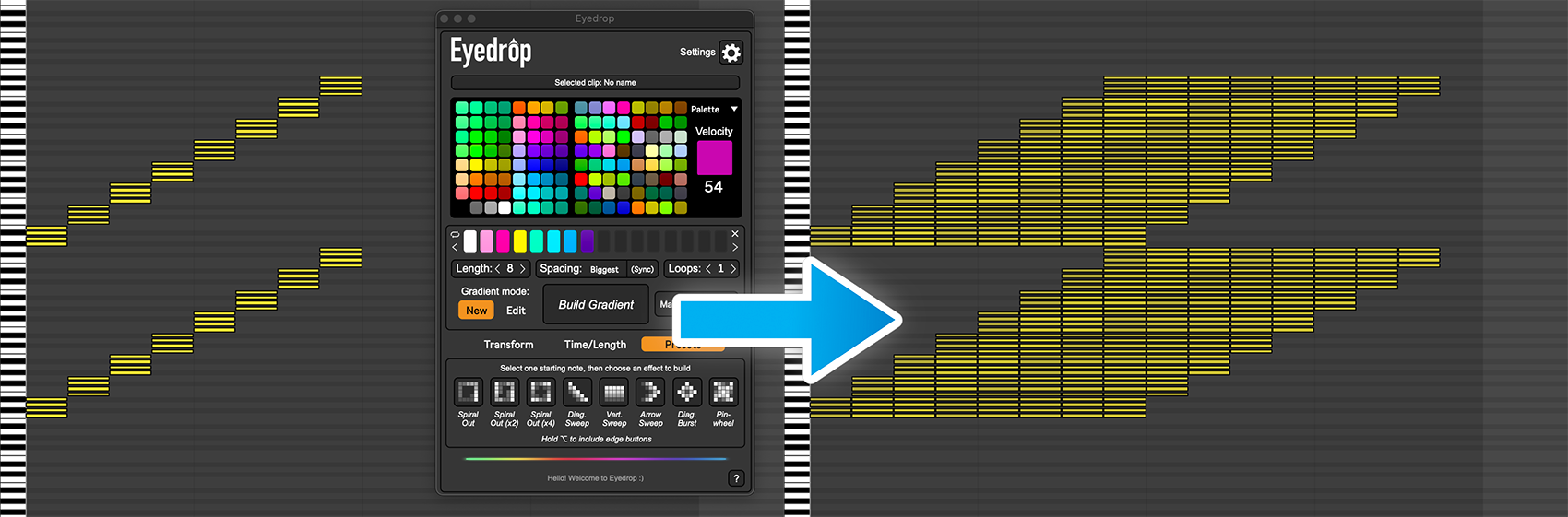Select the yellow swatch in the gradient strip
The width and height of the screenshot is (1568, 517).
(519, 241)
